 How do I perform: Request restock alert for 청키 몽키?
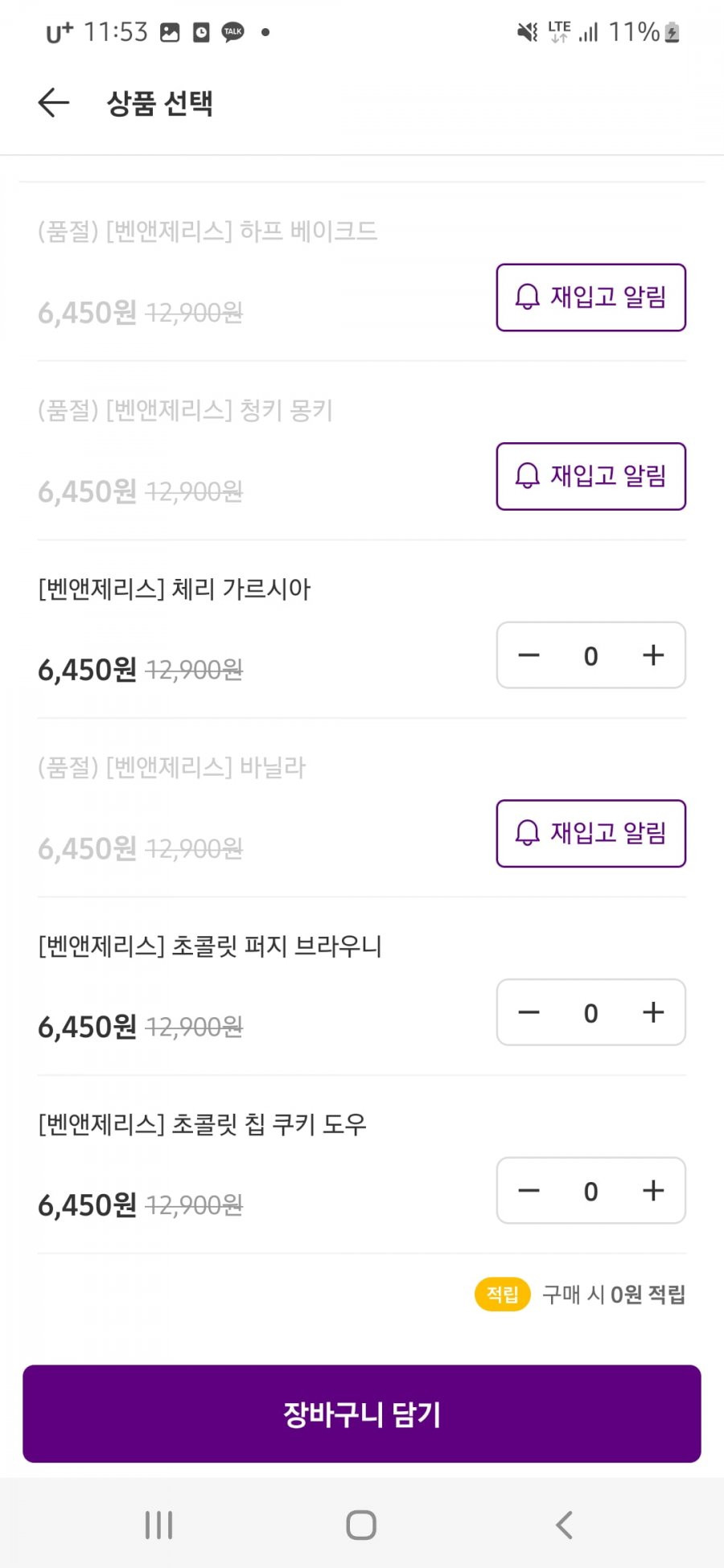click(591, 476)
